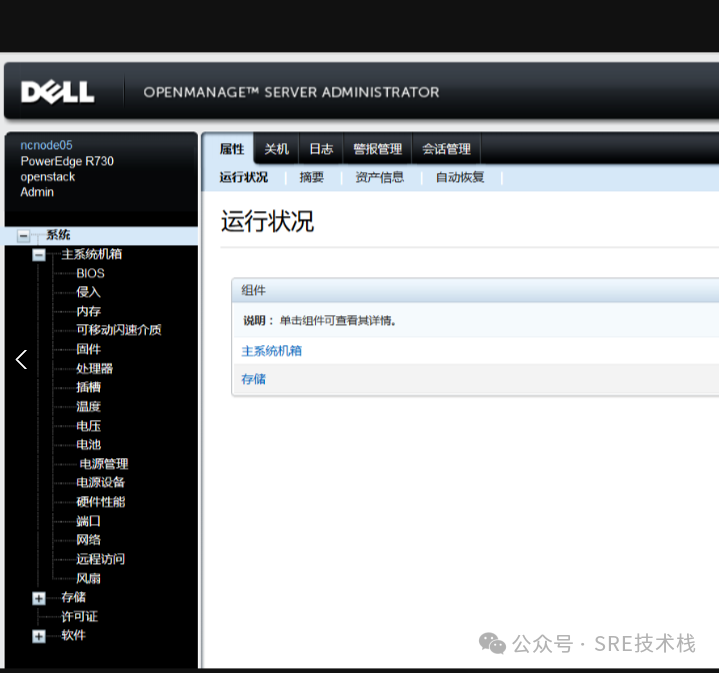
Task: Select 电源设备 in the tree
Action: pyautogui.click(x=100, y=482)
